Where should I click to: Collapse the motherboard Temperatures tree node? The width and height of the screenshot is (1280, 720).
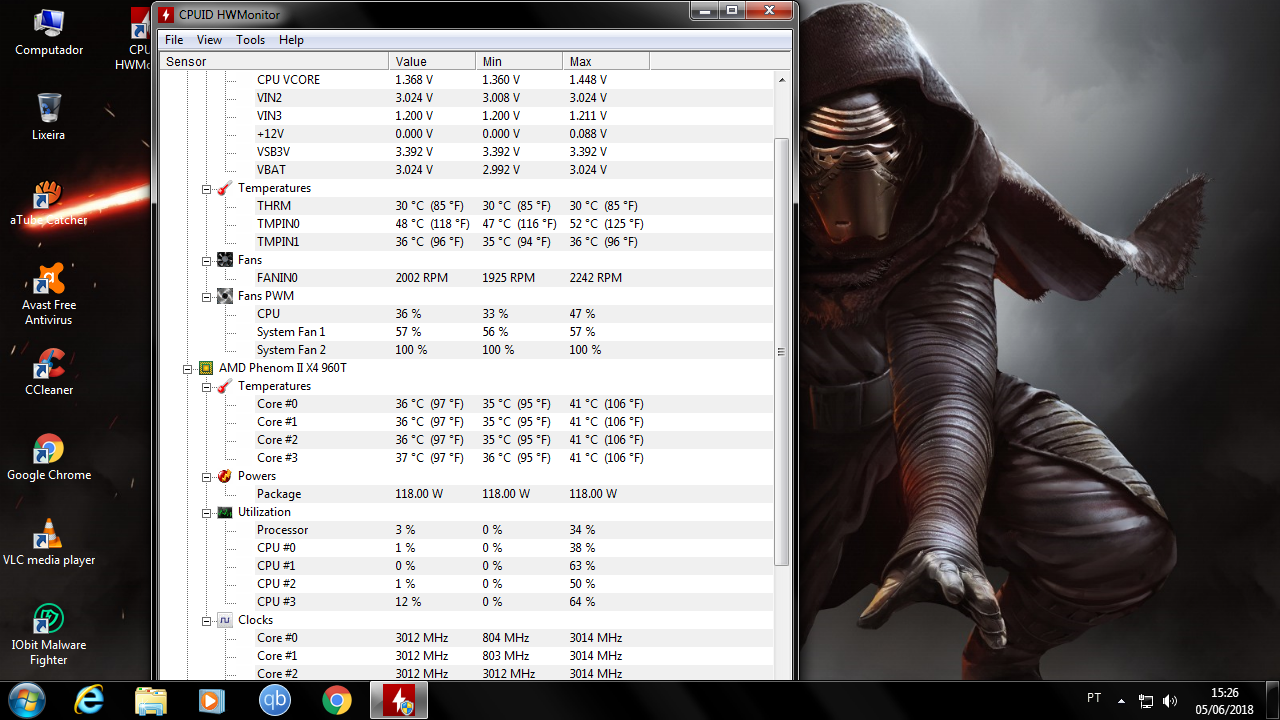(x=207, y=189)
